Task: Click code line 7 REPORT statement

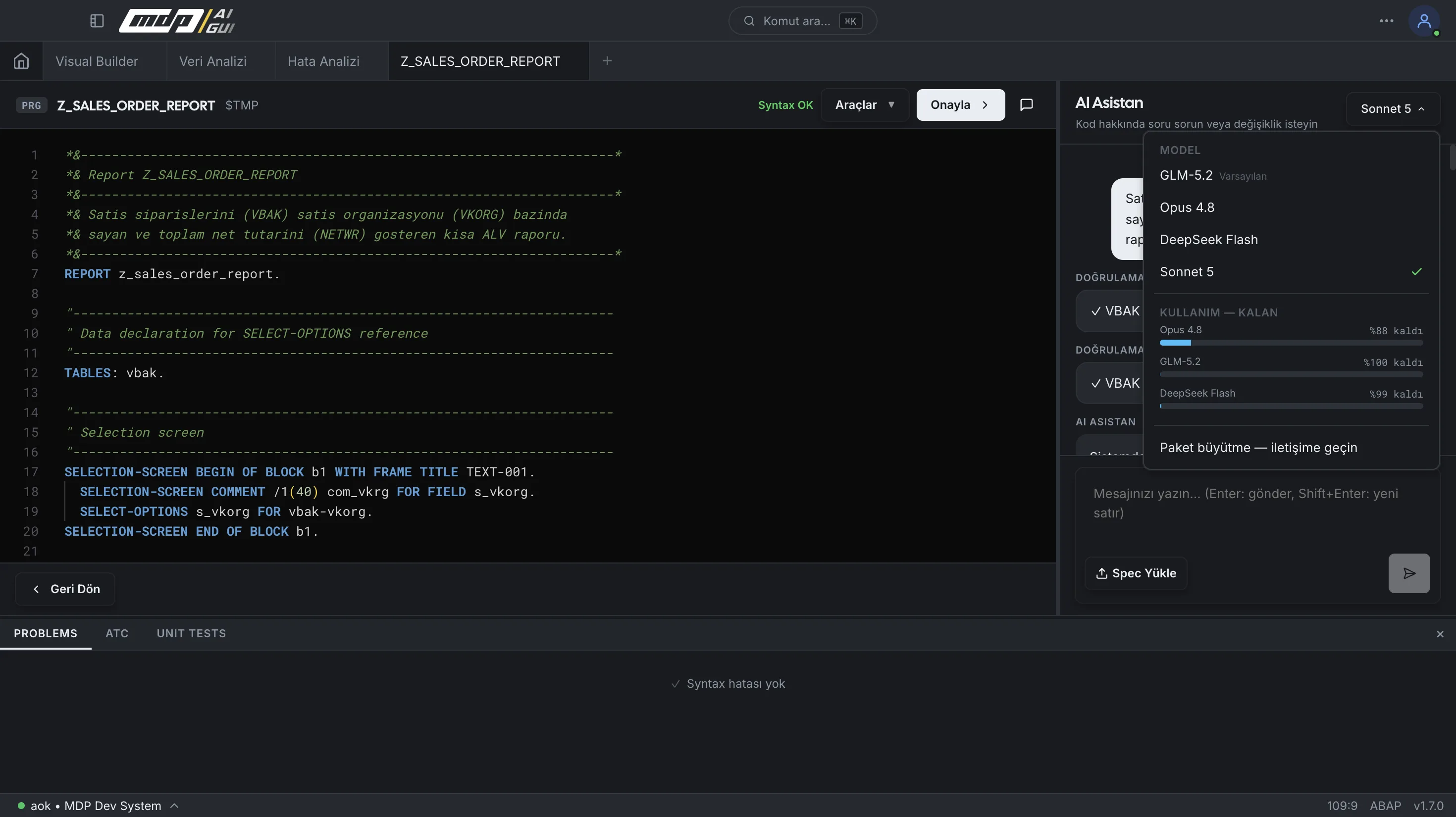Action: pyautogui.click(x=172, y=274)
